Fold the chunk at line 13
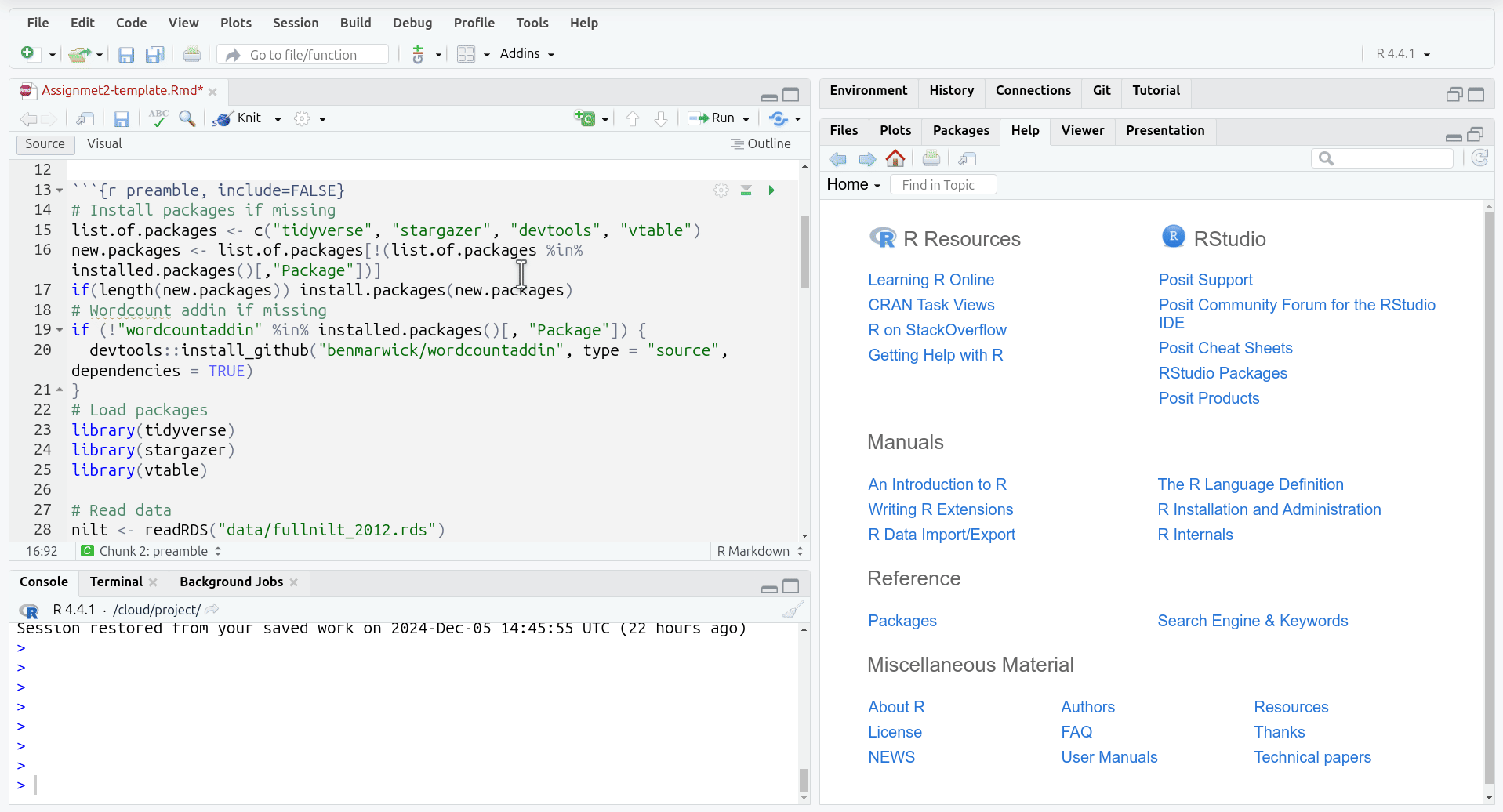Viewport: 1503px width, 812px height. 60,190
